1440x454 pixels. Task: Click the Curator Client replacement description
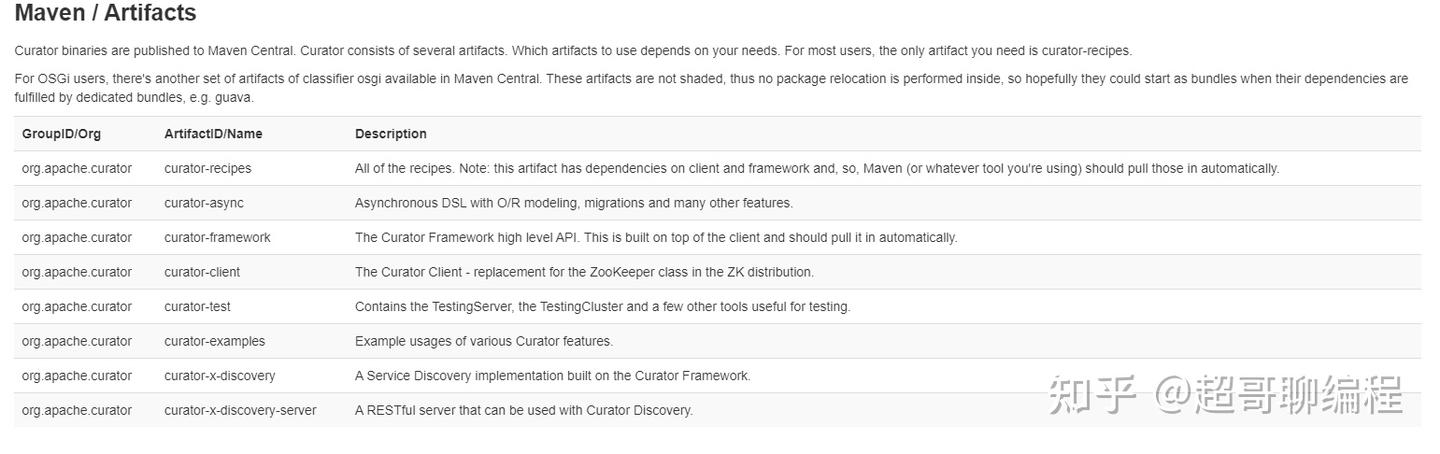tap(584, 272)
